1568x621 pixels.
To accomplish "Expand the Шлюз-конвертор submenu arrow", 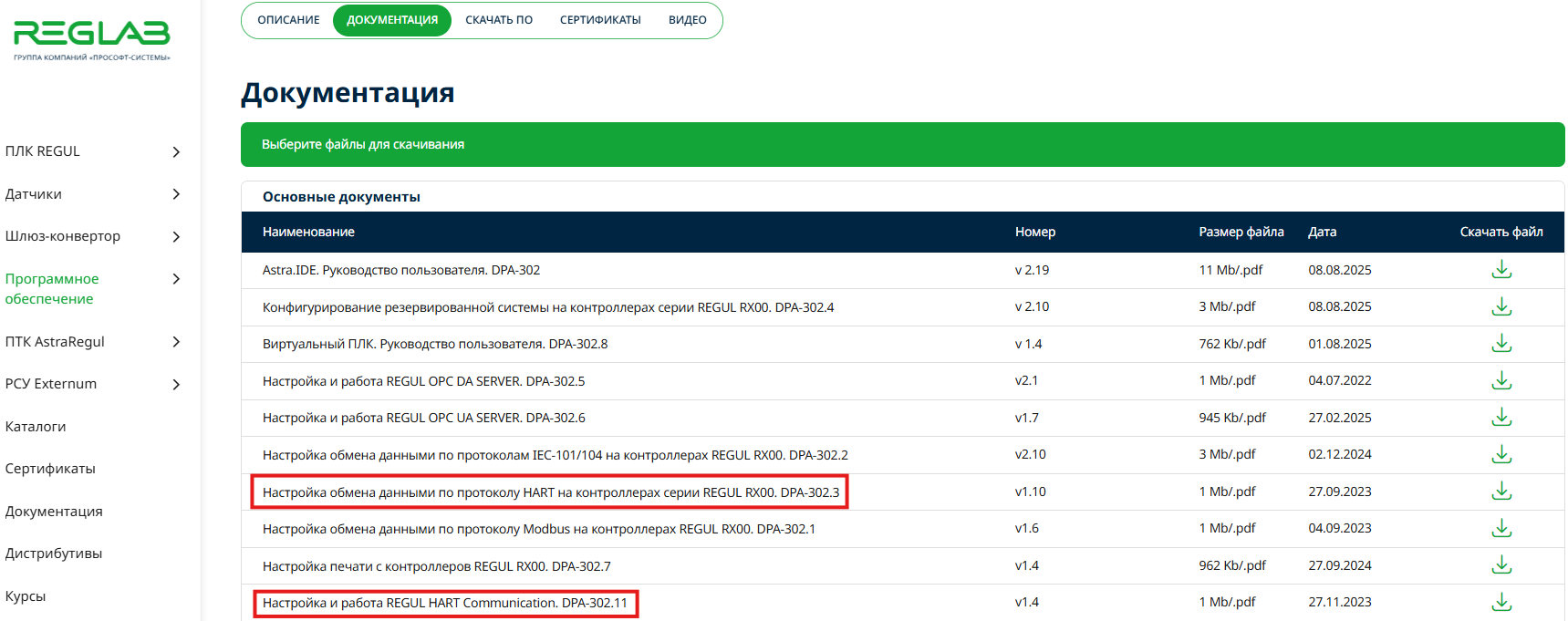I will pos(176,237).
